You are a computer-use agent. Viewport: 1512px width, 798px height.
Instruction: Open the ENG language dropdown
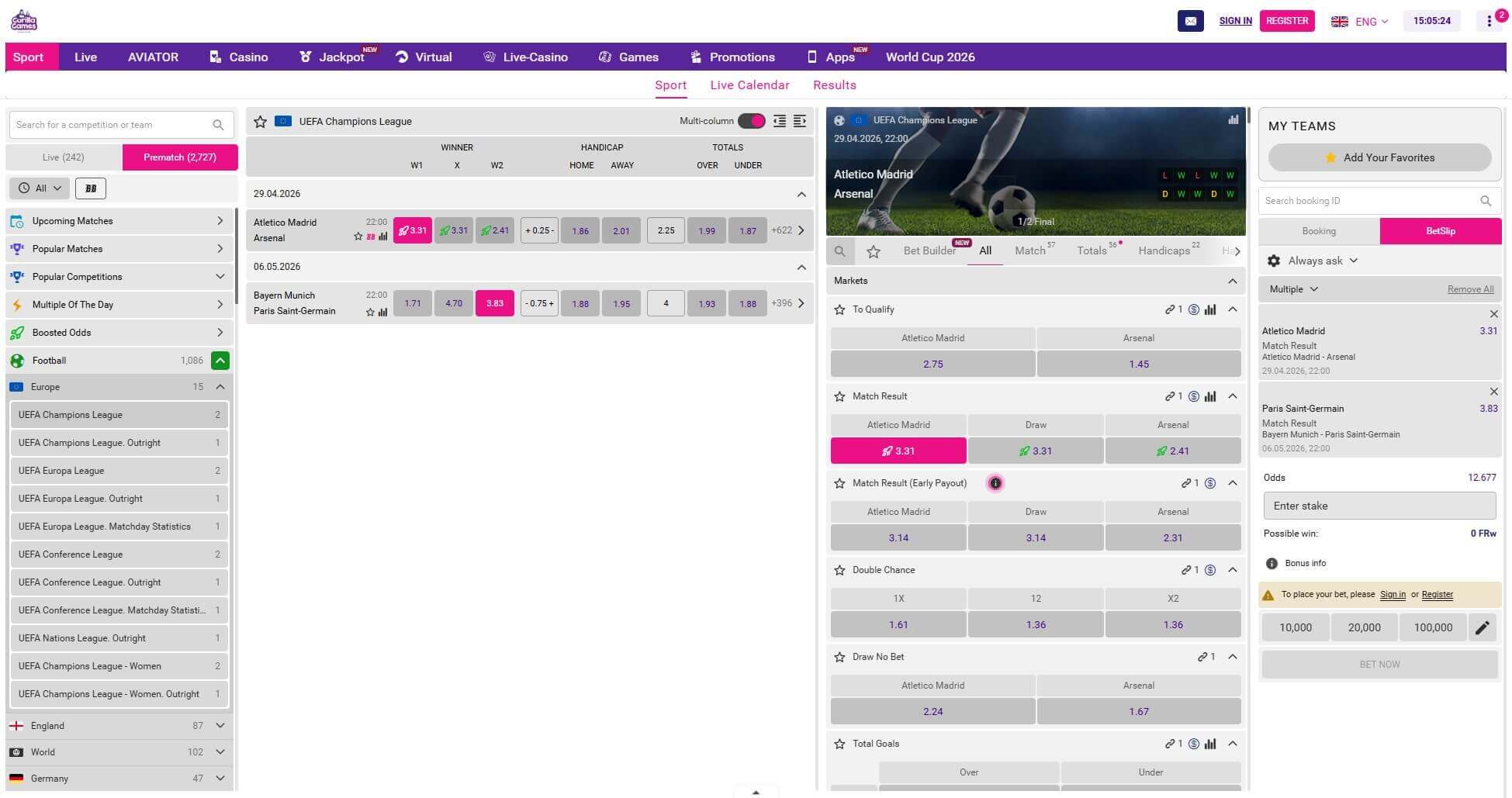click(x=1360, y=22)
